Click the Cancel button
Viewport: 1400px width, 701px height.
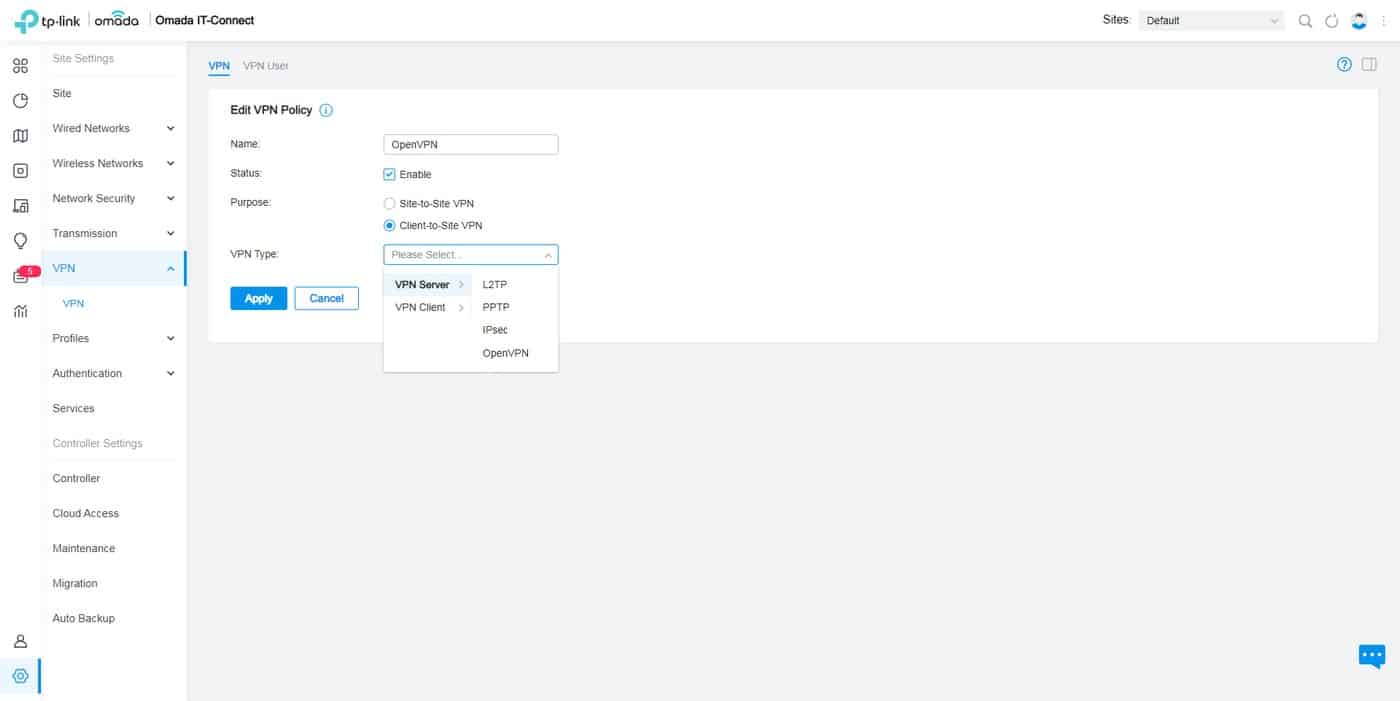[x=326, y=298]
